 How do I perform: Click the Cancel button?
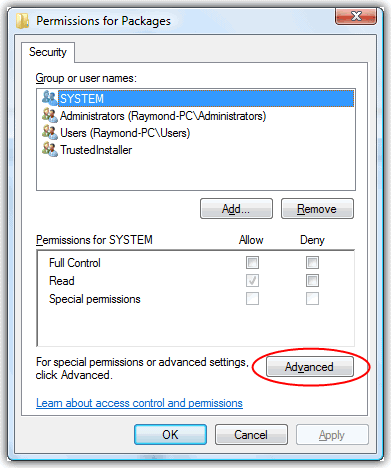[x=251, y=435]
